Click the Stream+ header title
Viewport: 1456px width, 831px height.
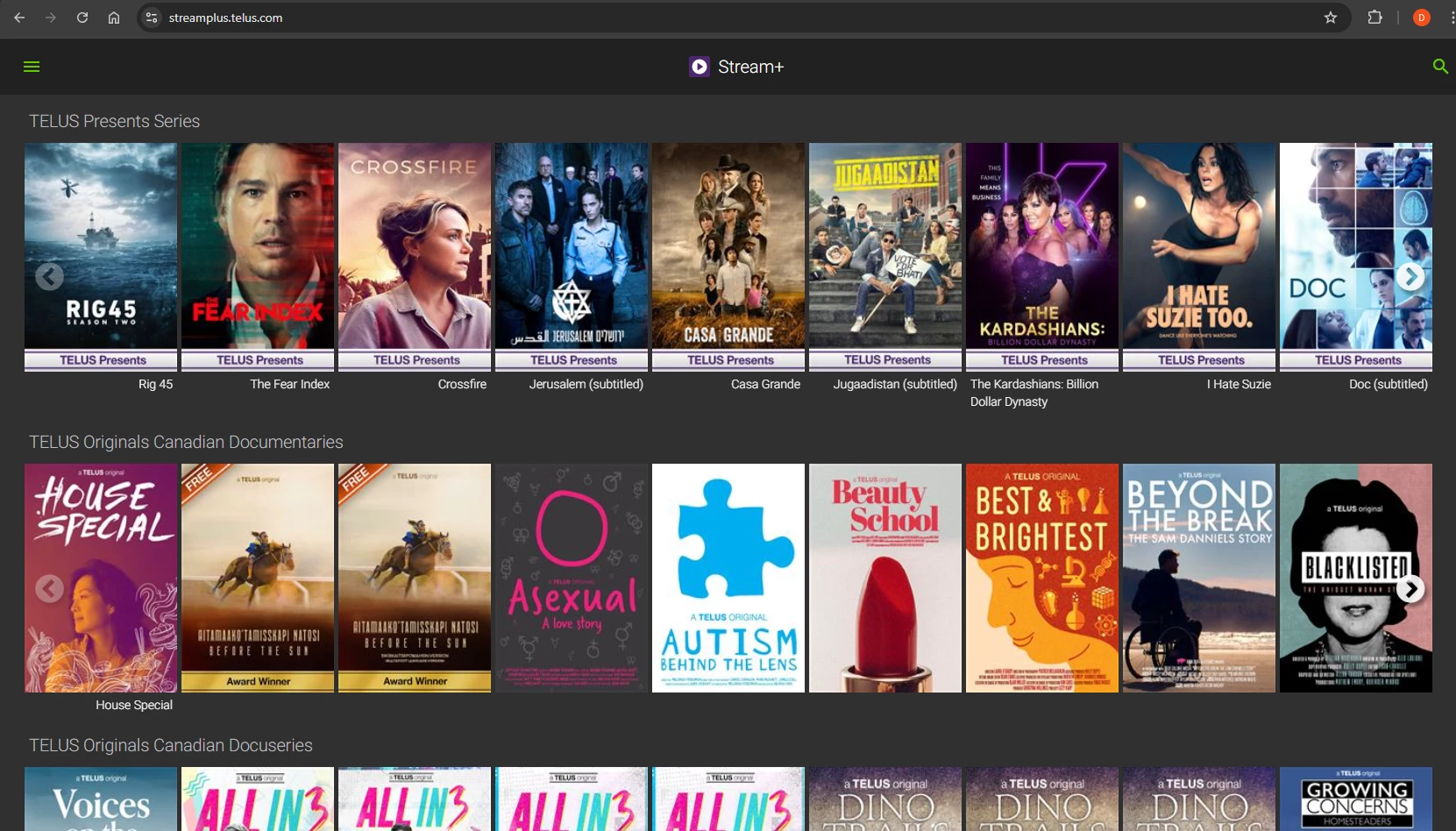click(751, 67)
